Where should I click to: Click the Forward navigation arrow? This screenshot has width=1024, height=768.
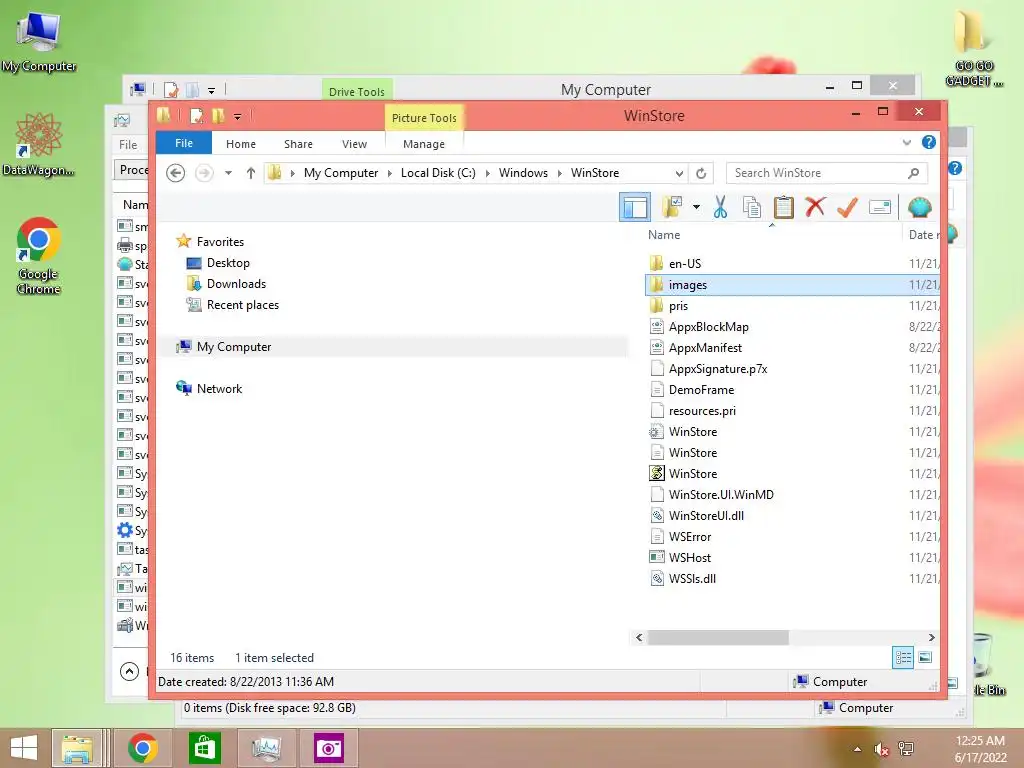[x=204, y=173]
